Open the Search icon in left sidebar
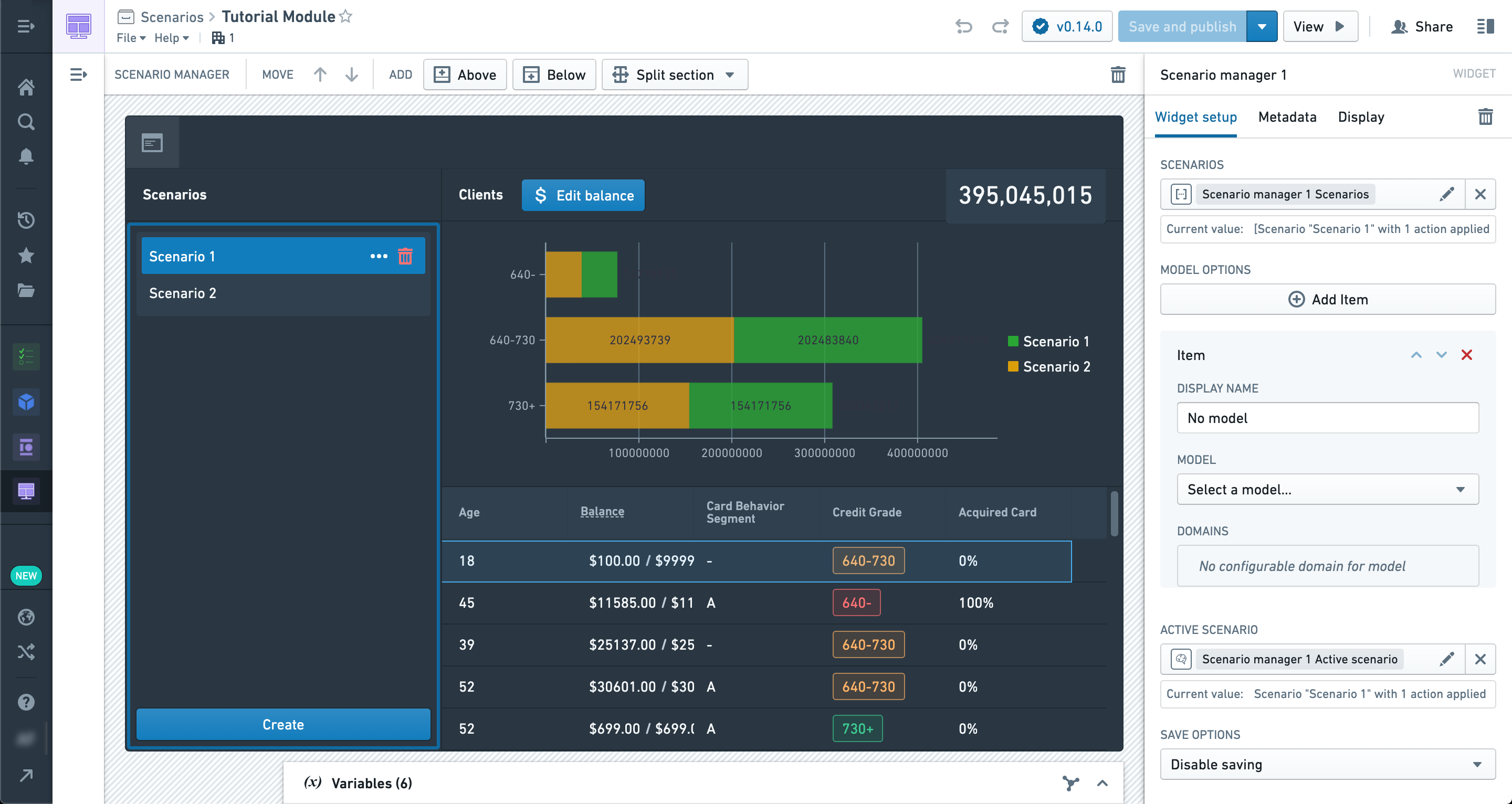1512x804 pixels. pyautogui.click(x=26, y=121)
